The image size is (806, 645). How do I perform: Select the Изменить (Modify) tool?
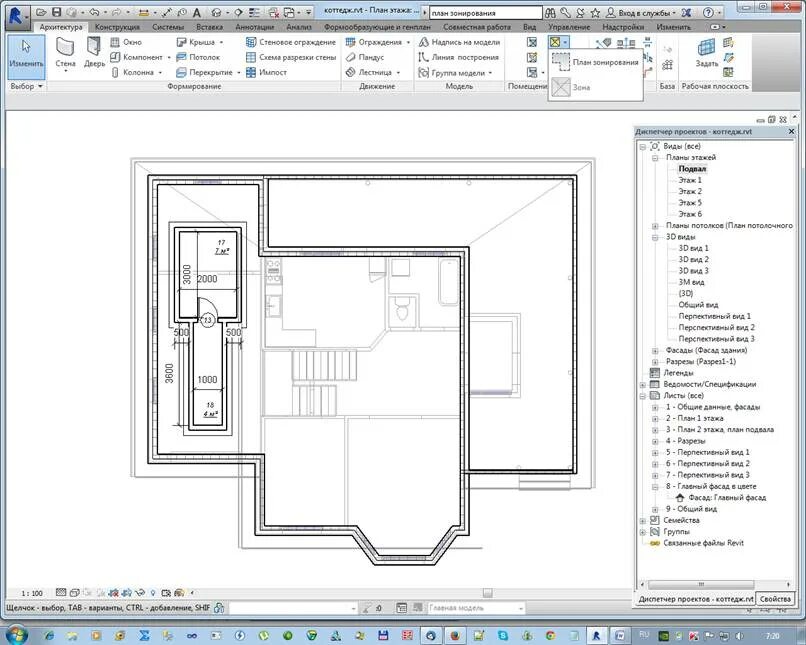26,56
